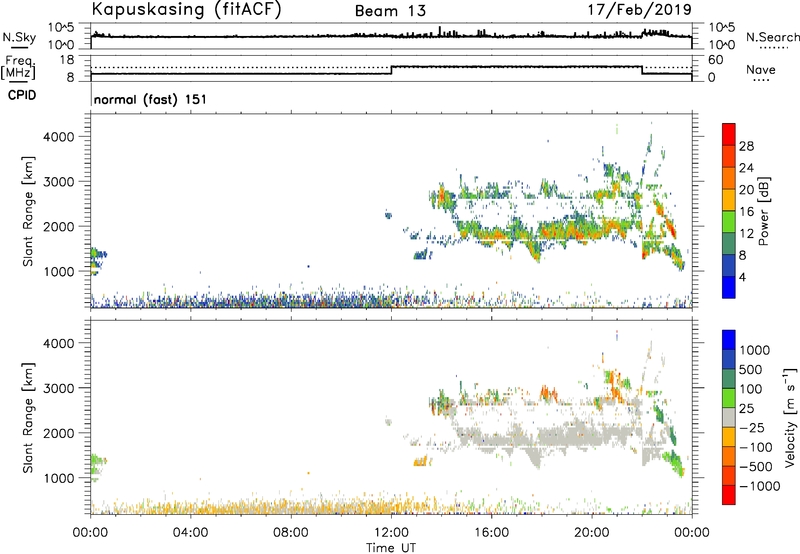The image size is (800, 554).
Task: Click the N.Sky axis label
Action: [x=19, y=37]
